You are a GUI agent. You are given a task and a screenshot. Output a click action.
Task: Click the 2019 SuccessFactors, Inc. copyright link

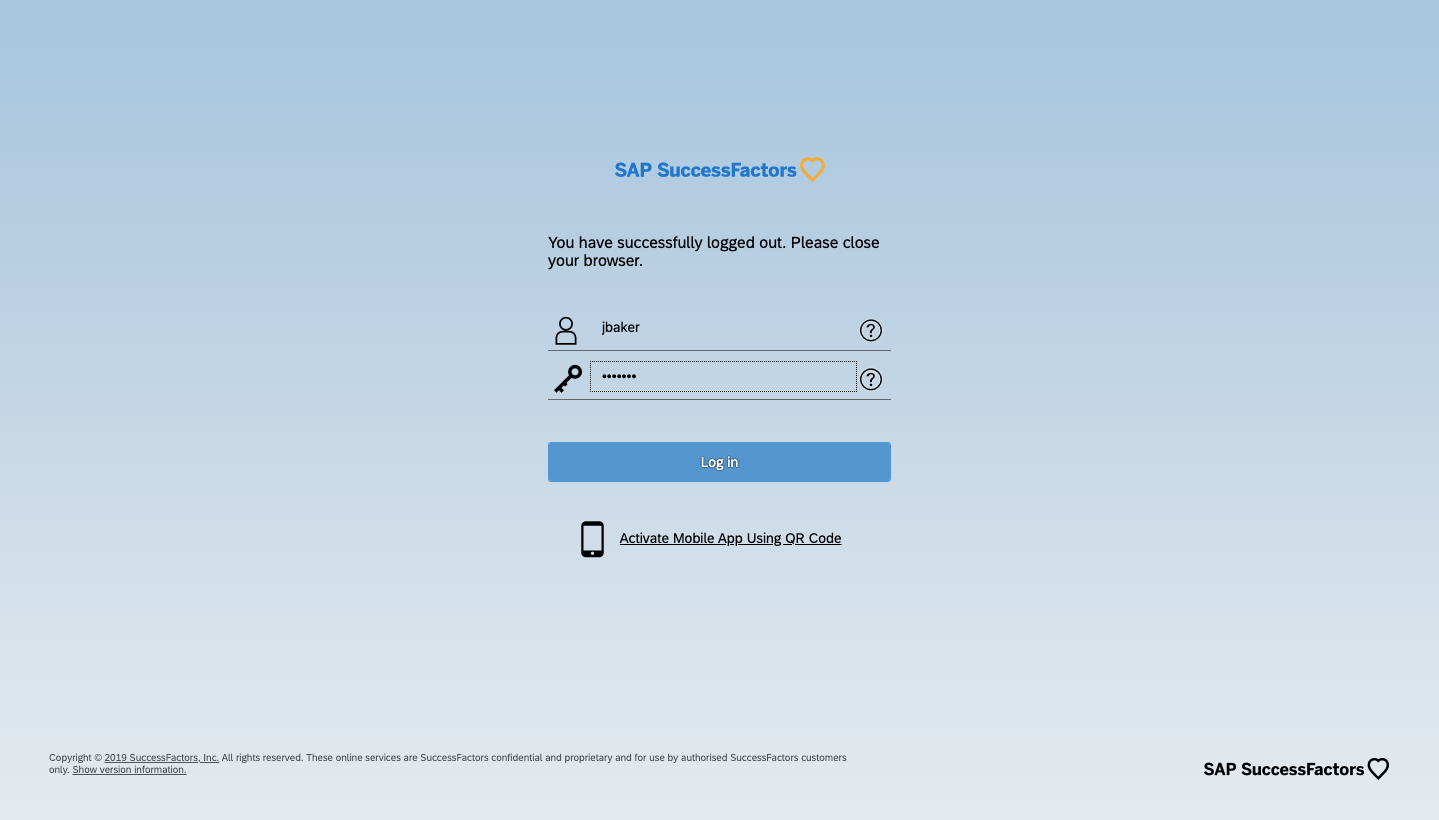(x=161, y=757)
